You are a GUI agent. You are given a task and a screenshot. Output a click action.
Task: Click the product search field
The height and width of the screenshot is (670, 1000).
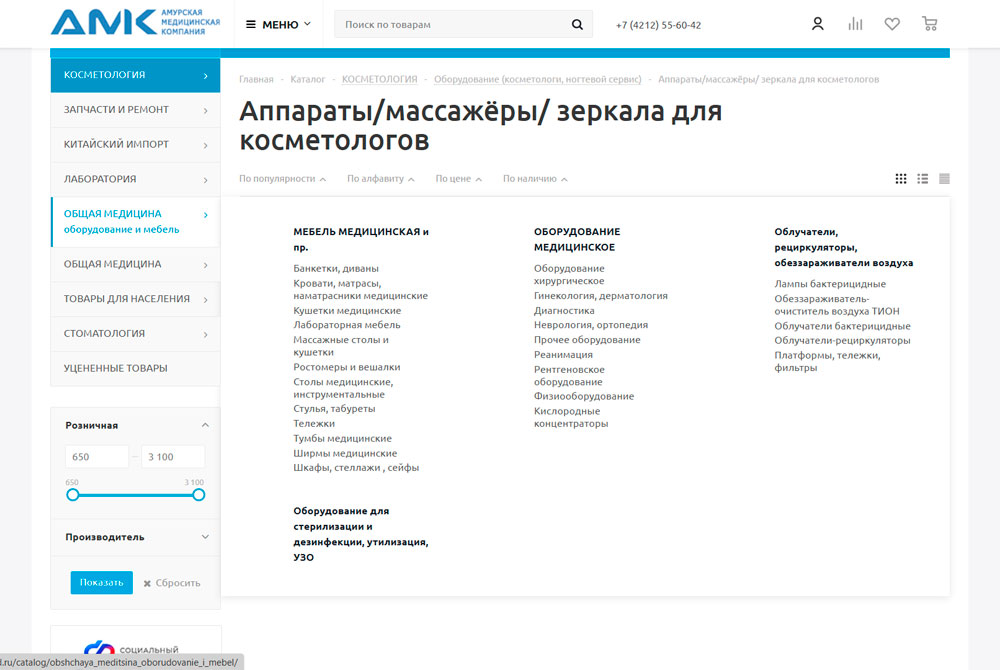tap(453, 24)
